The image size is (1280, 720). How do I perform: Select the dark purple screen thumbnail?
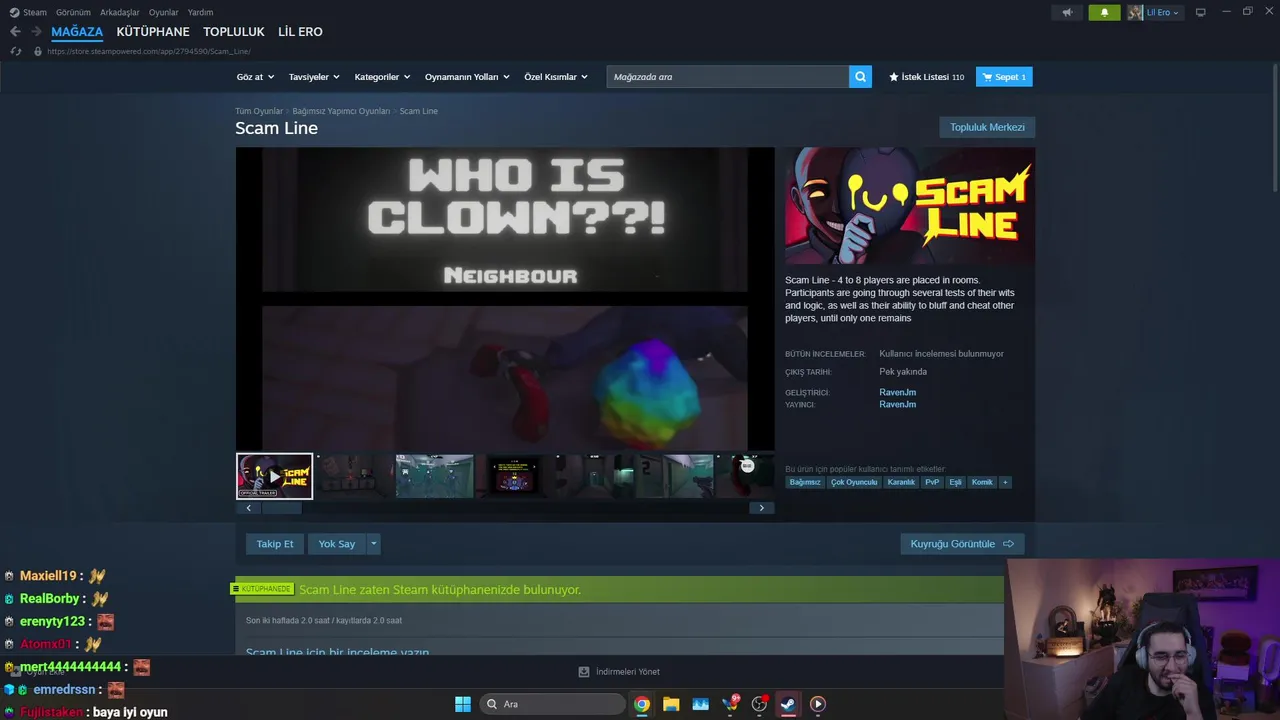[514, 476]
